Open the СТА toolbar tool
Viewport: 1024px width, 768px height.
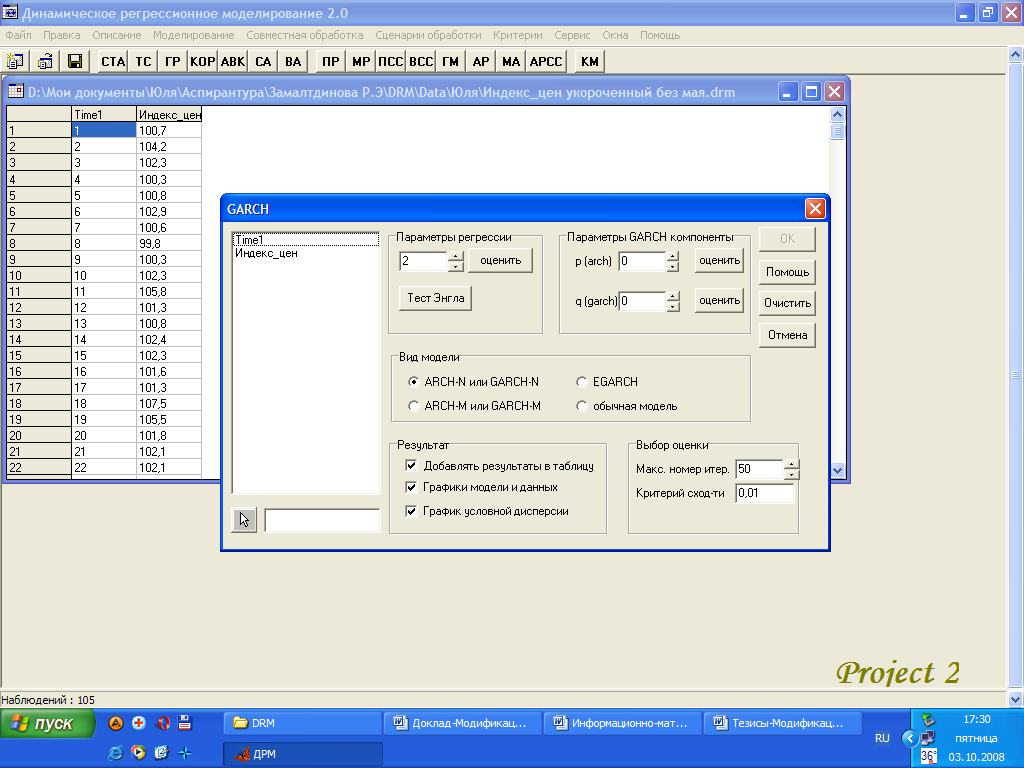[x=113, y=61]
